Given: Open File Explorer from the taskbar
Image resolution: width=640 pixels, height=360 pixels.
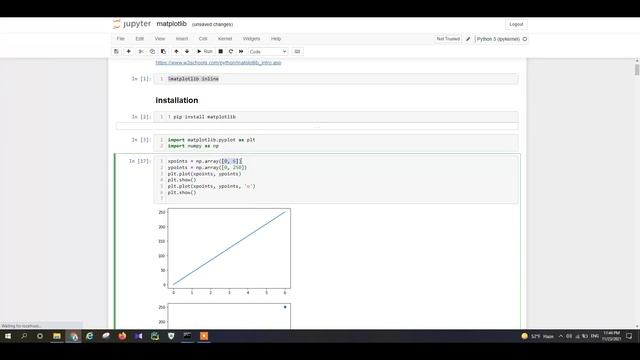Looking at the screenshot, I should 57,336.
